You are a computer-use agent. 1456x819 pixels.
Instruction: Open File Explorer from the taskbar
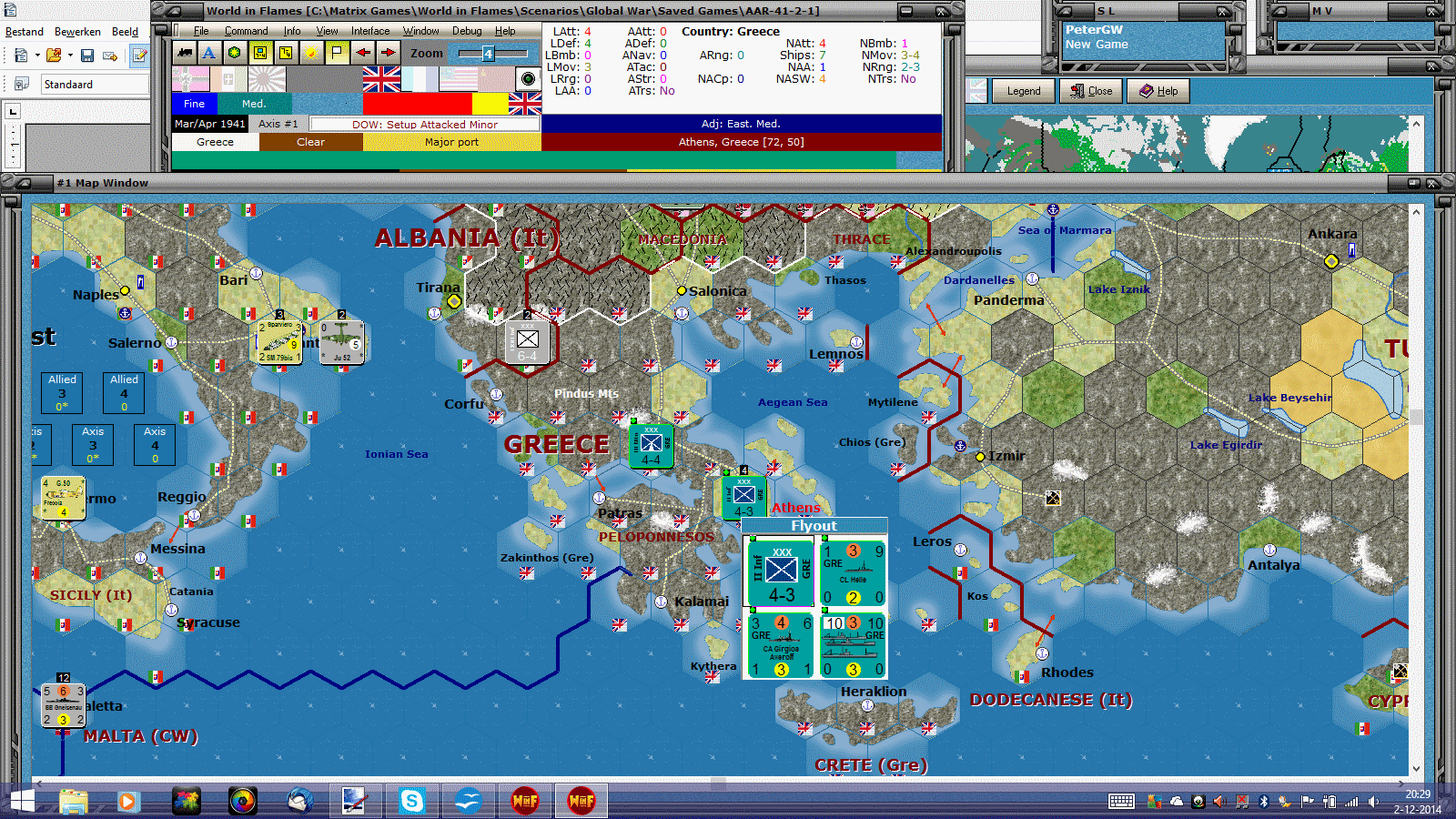[73, 801]
